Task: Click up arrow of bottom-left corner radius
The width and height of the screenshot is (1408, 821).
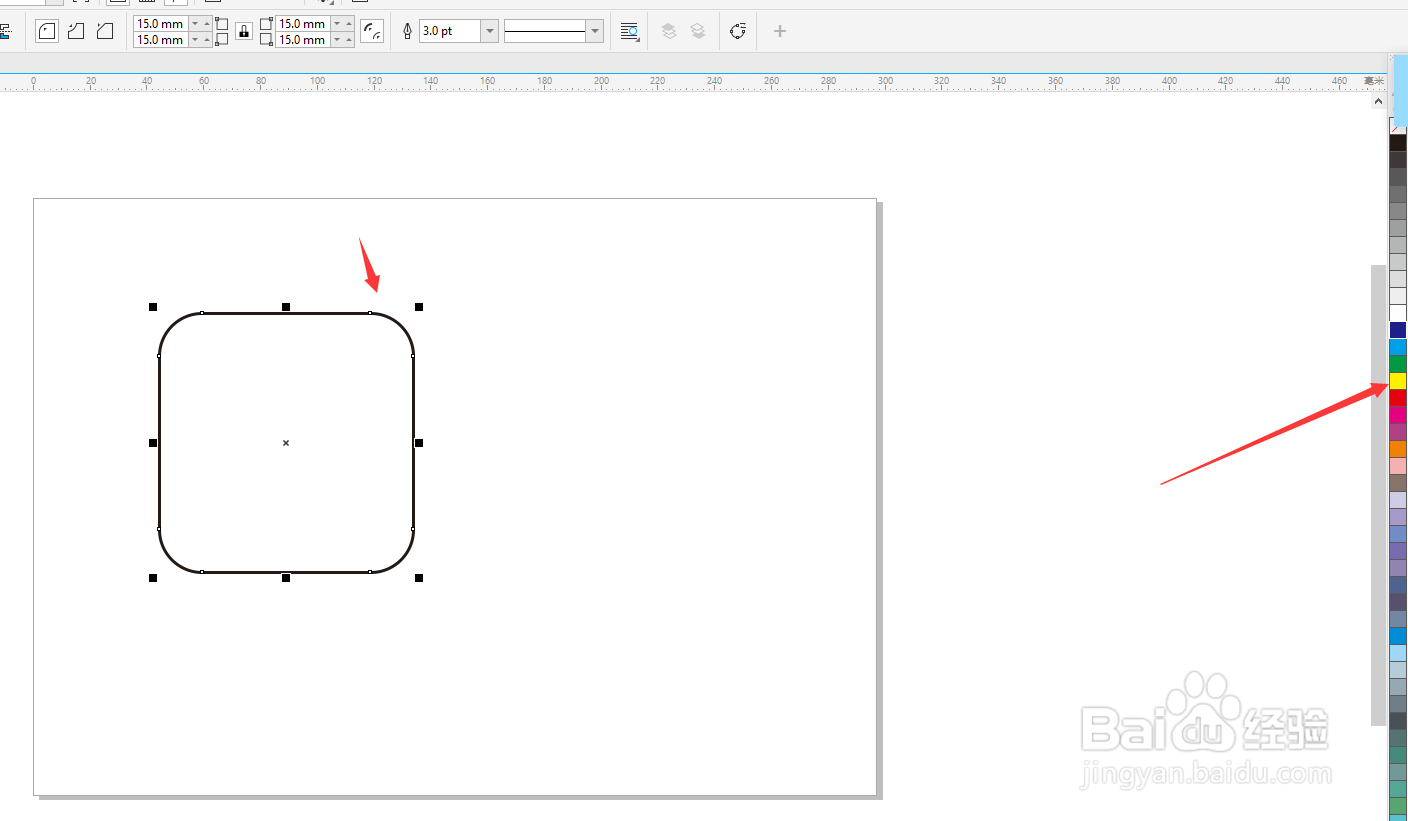Action: click(x=207, y=39)
